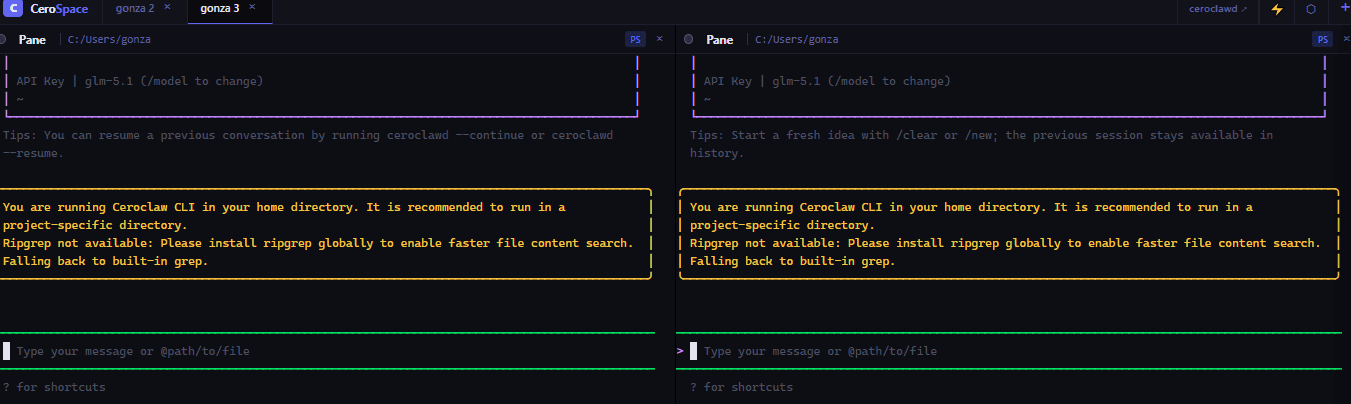Click the status dot in right pane header
The image size is (1351, 404).
coord(688,39)
